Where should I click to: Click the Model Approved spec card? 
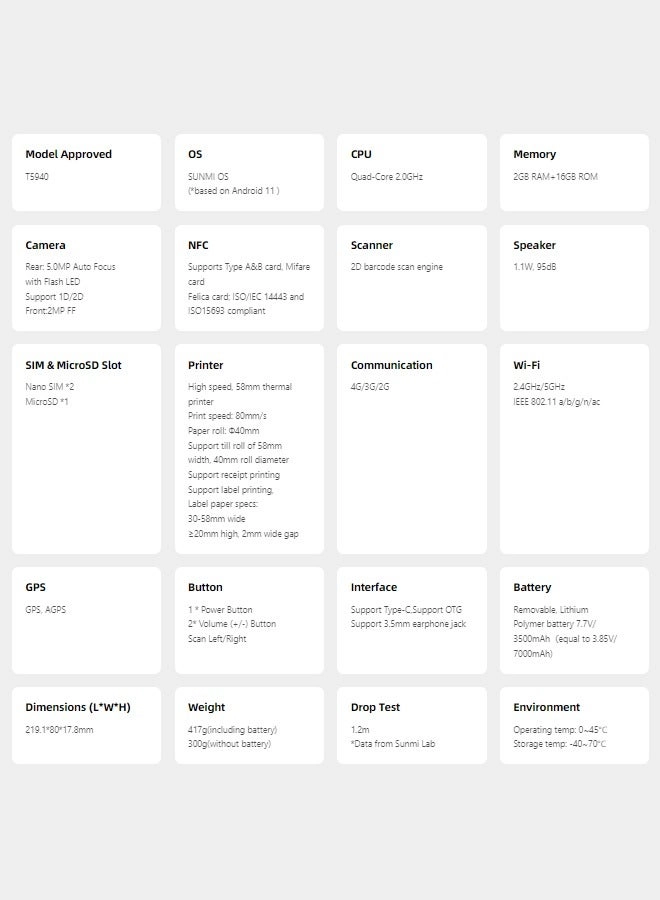[x=86, y=172]
